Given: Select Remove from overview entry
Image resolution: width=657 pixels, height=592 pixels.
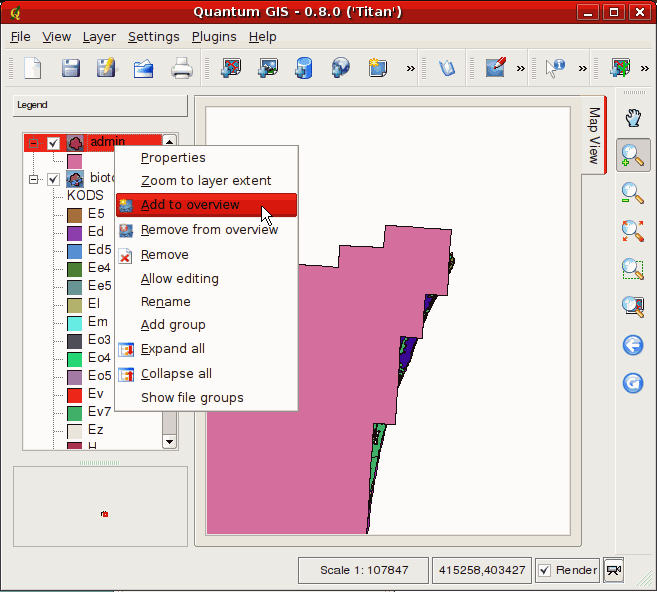Looking at the screenshot, I should (x=207, y=230).
